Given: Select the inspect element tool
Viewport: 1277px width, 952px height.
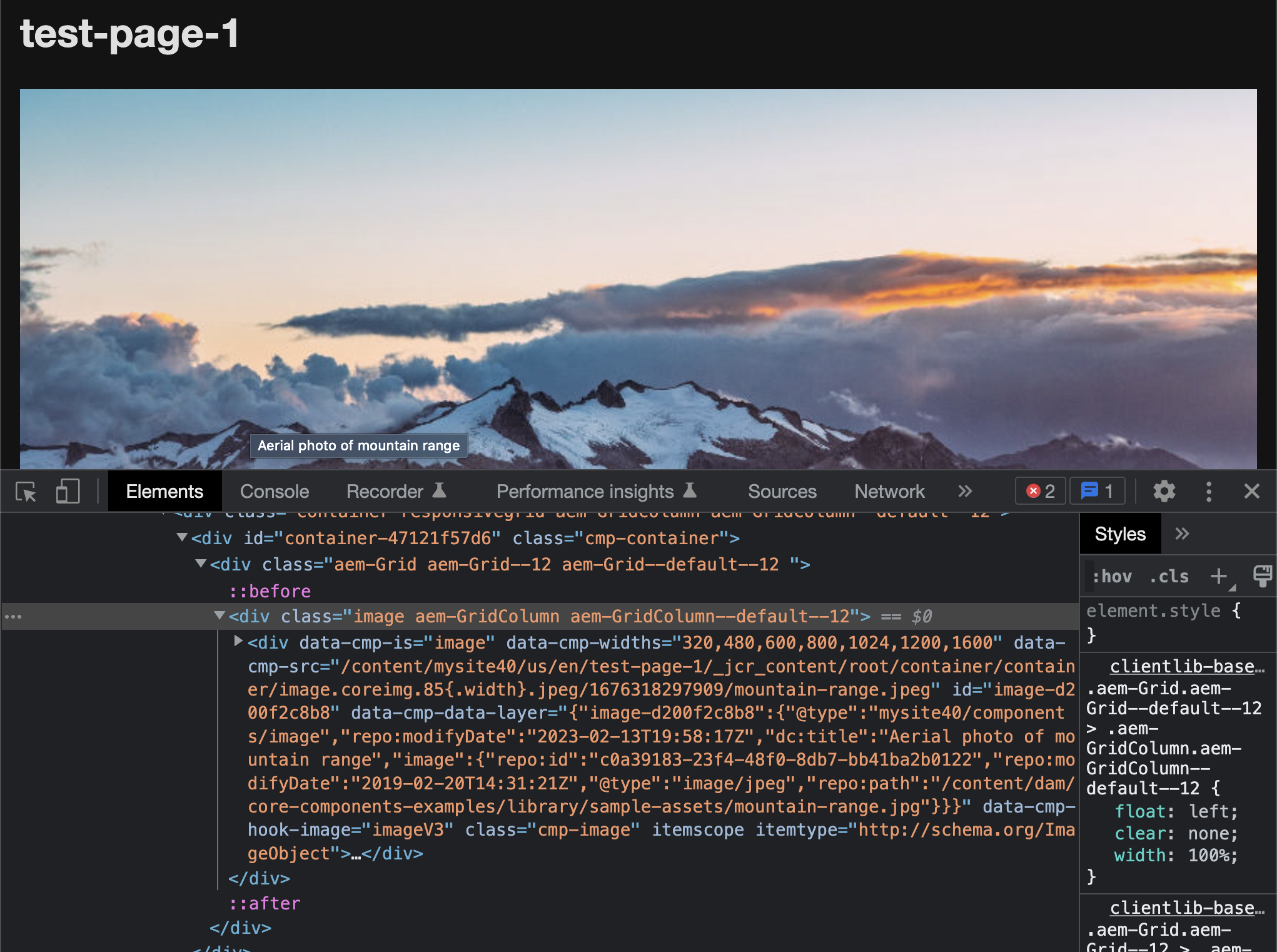Looking at the screenshot, I should (26, 492).
